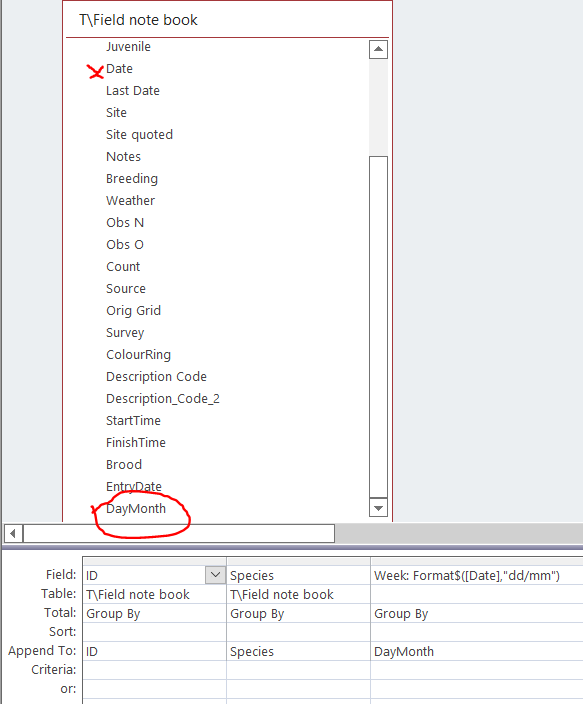583x704 pixels.
Task: Click the field list scroll down arrow
Action: click(378, 508)
